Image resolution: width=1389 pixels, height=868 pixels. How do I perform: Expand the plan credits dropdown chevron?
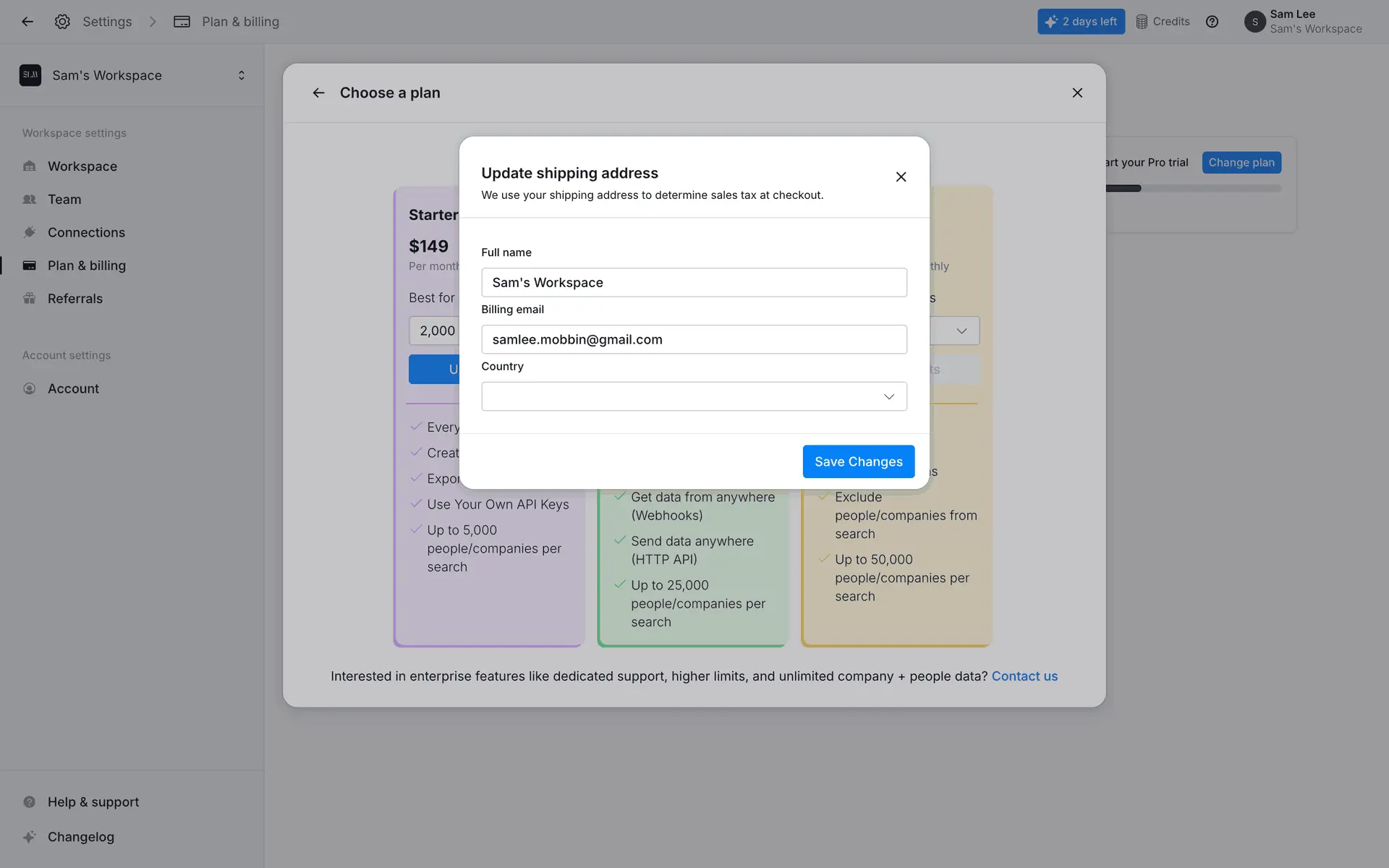click(x=961, y=331)
